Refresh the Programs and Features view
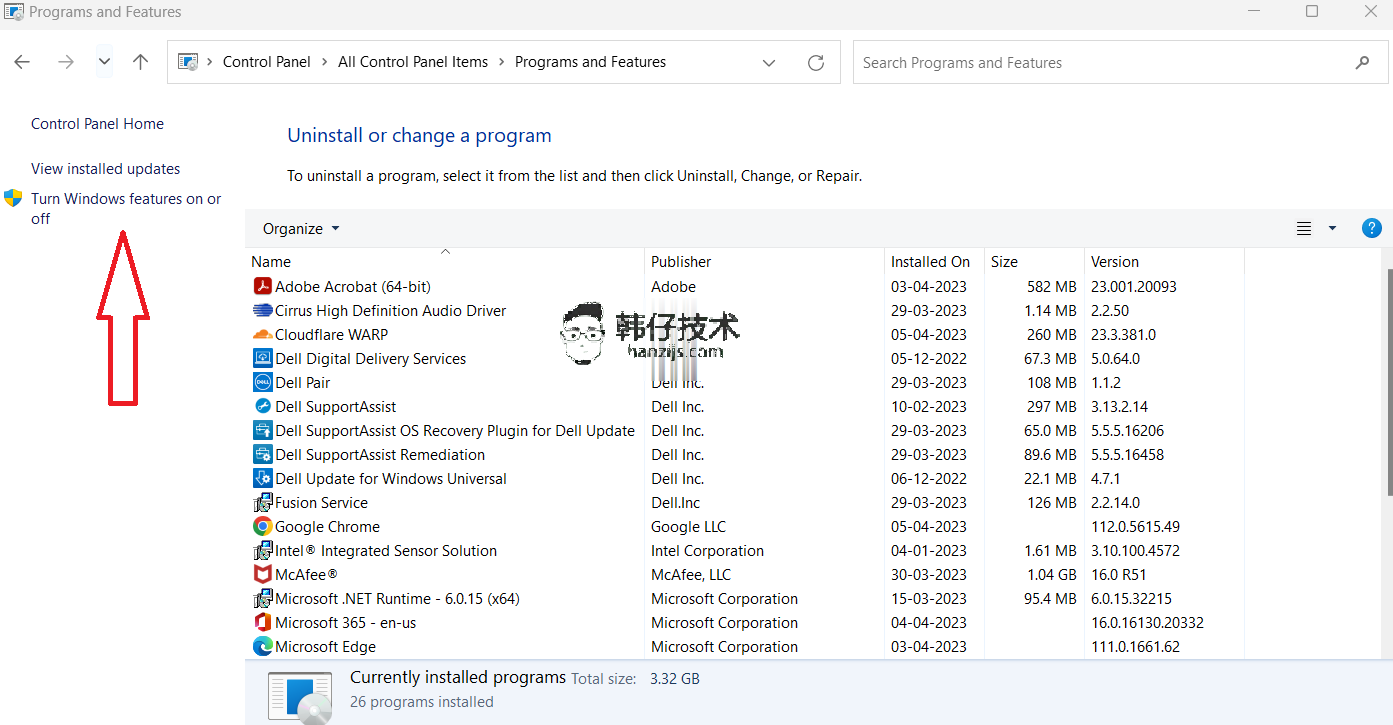 coord(816,63)
